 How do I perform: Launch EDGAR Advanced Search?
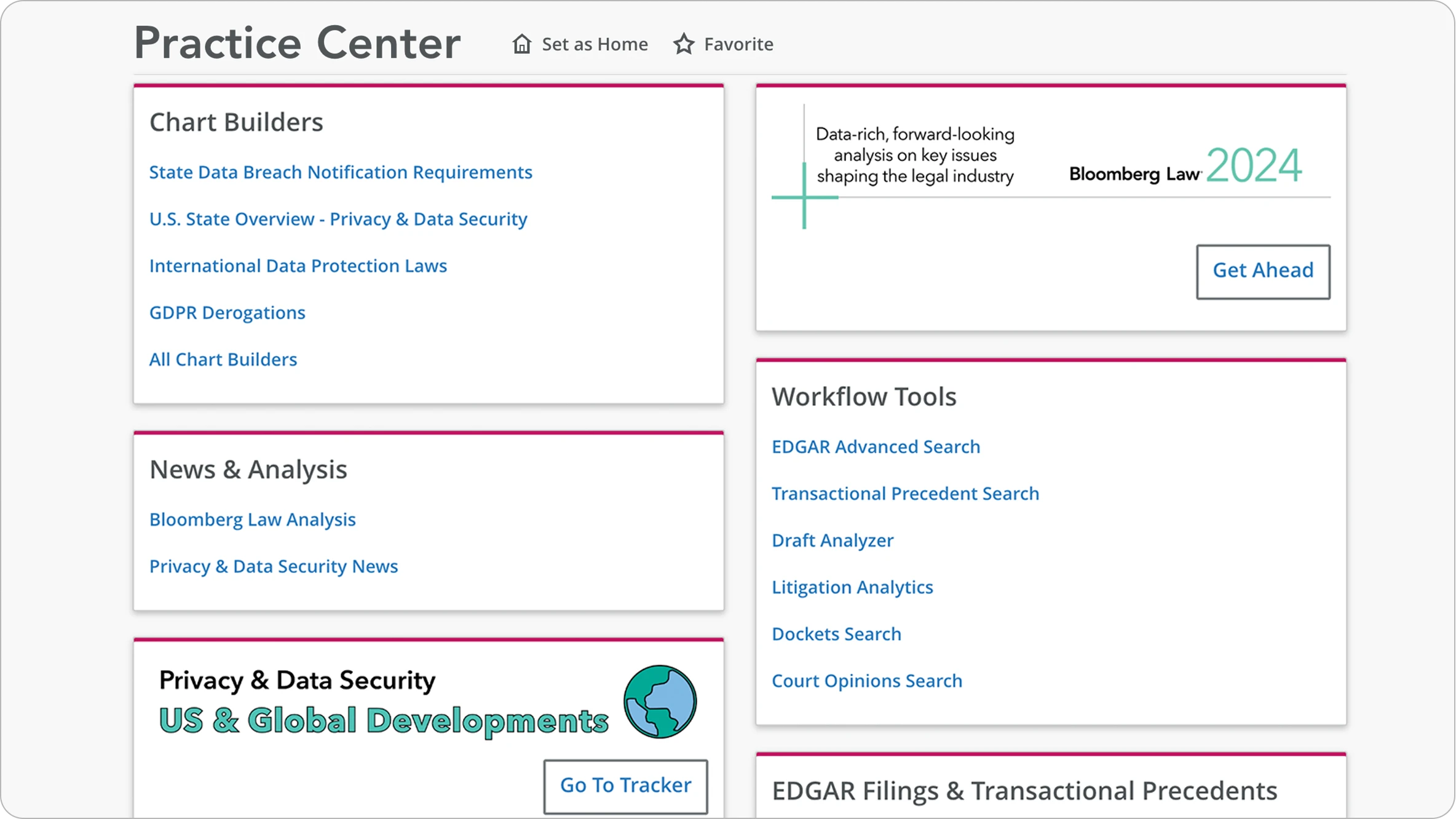coord(876,446)
